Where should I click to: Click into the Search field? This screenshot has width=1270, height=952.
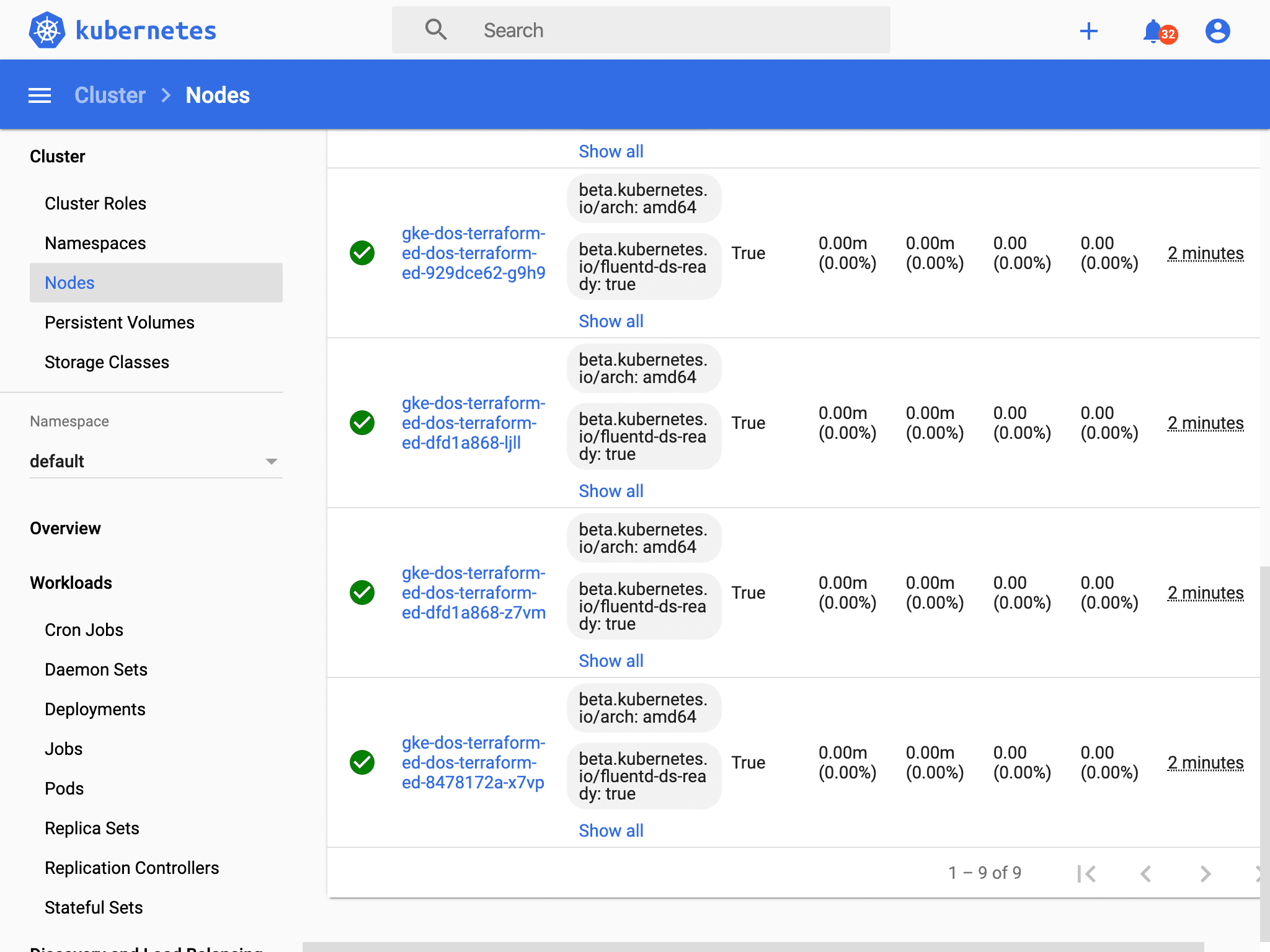click(641, 30)
